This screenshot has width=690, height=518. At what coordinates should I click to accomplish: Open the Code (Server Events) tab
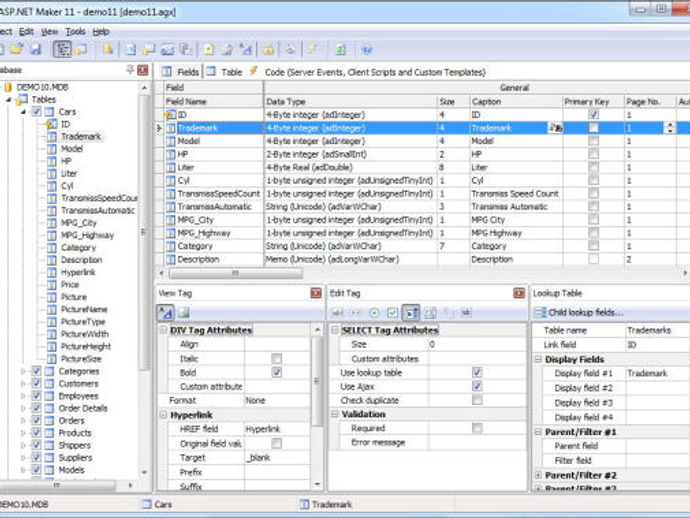pos(368,72)
